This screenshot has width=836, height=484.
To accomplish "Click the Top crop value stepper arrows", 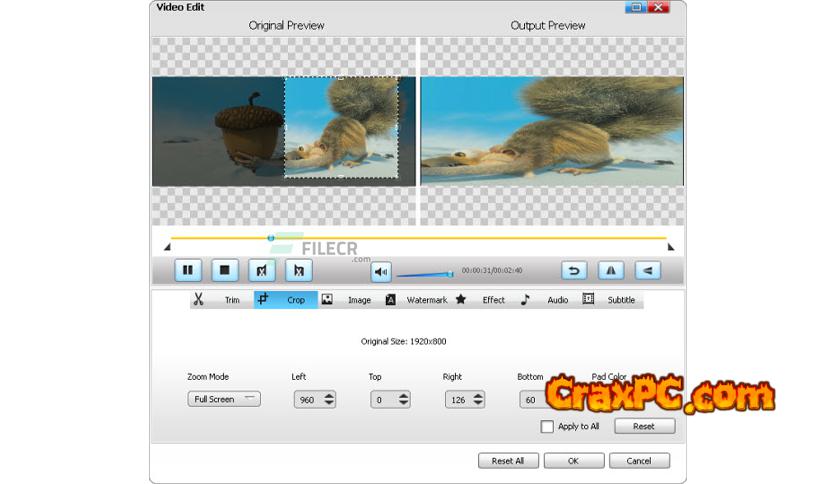I will pyautogui.click(x=404, y=399).
